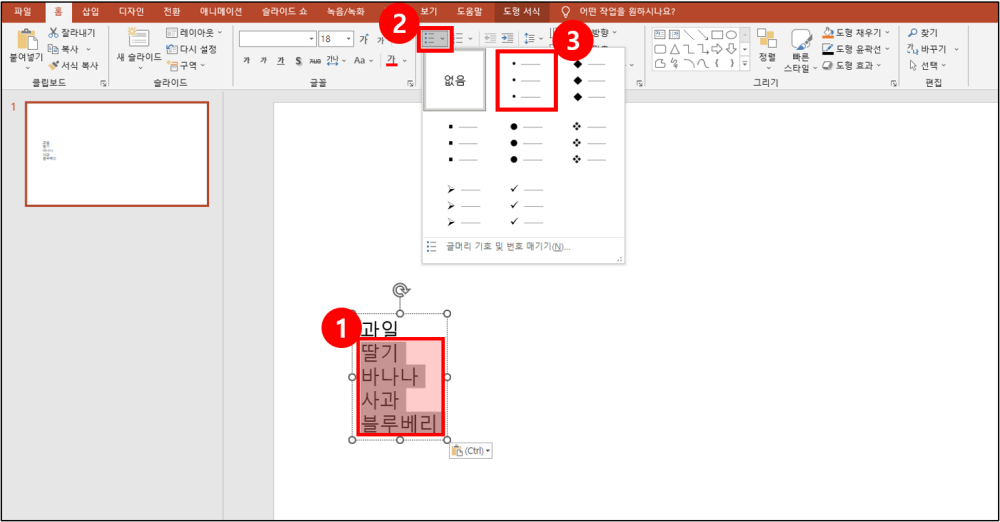Toggle bold (가) formatting
The image size is (1000, 522).
tap(247, 61)
